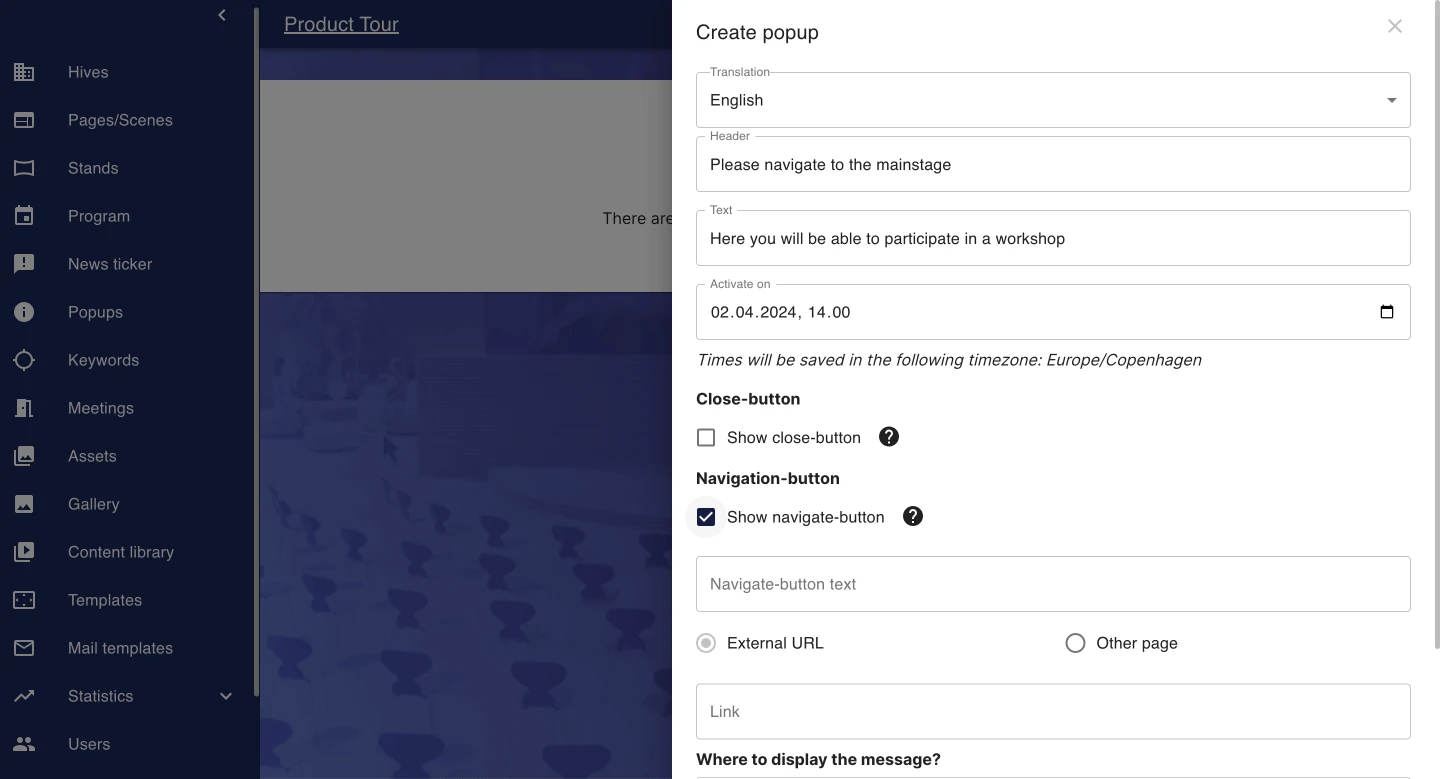The image size is (1440, 779).
Task: Uncheck the Show navigate-button checkbox
Action: coord(706,517)
